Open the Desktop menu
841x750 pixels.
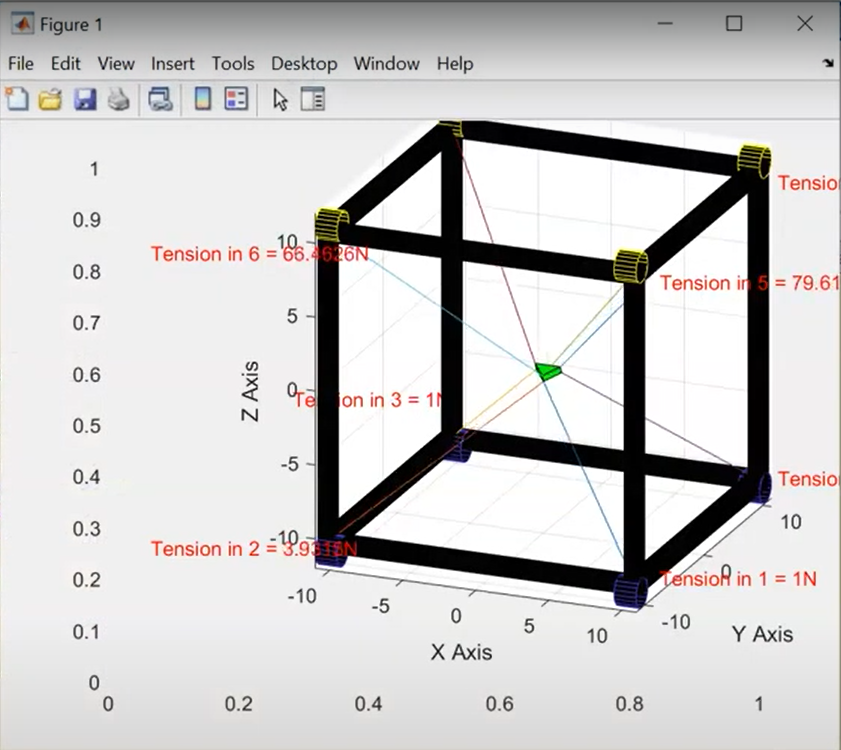(304, 64)
